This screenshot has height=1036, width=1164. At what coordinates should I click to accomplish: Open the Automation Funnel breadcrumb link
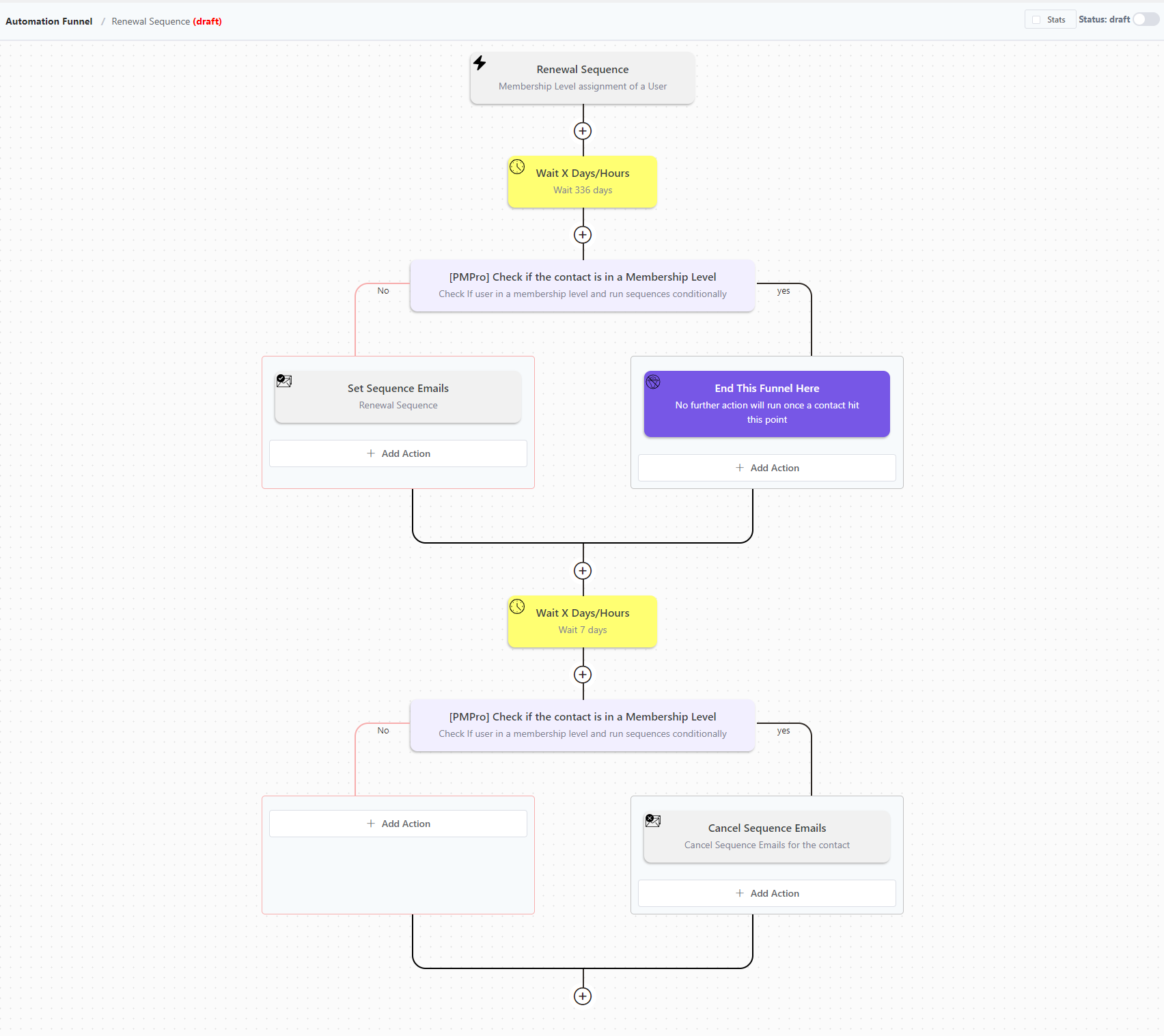point(48,21)
